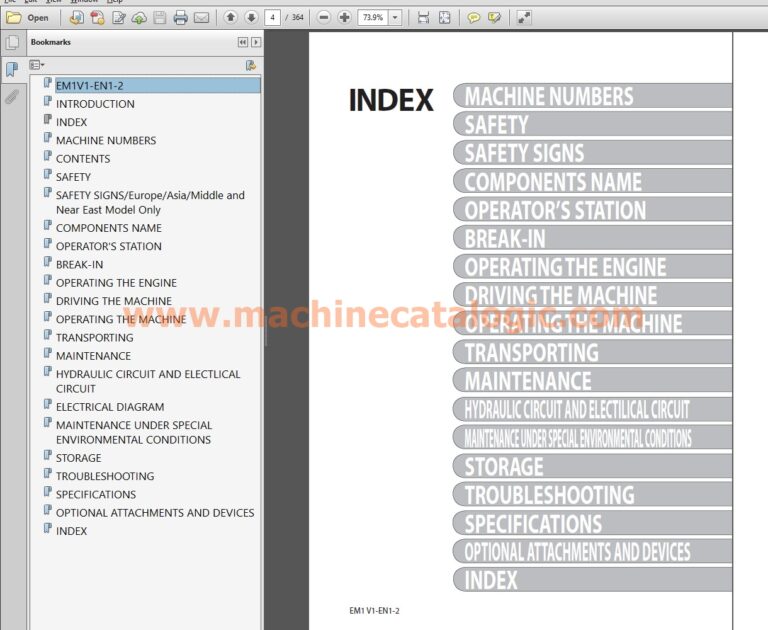Jump to the CONTENTS bookmark
Viewport: 768px width, 630px height.
[x=83, y=159]
